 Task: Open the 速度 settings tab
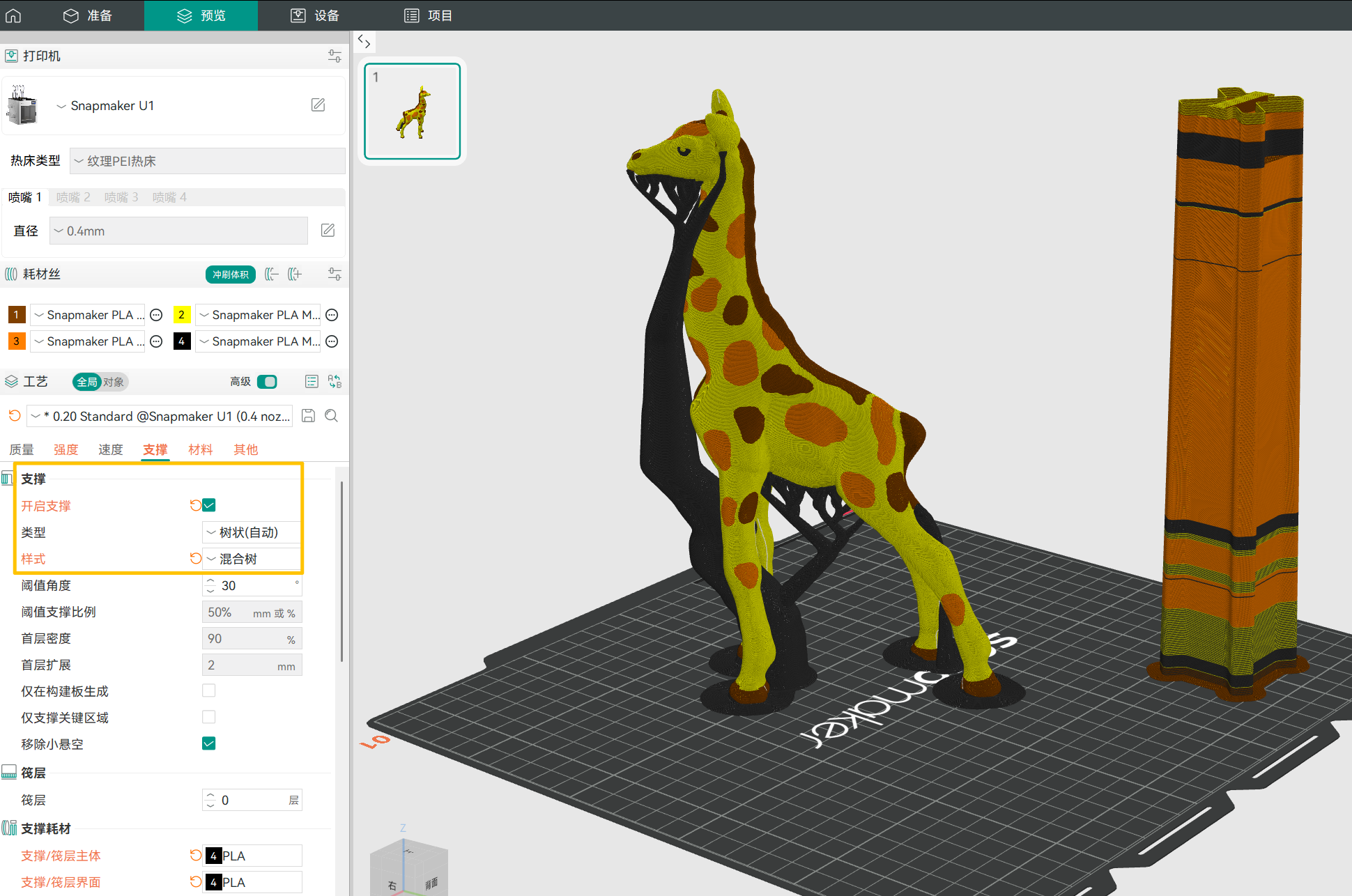(110, 449)
